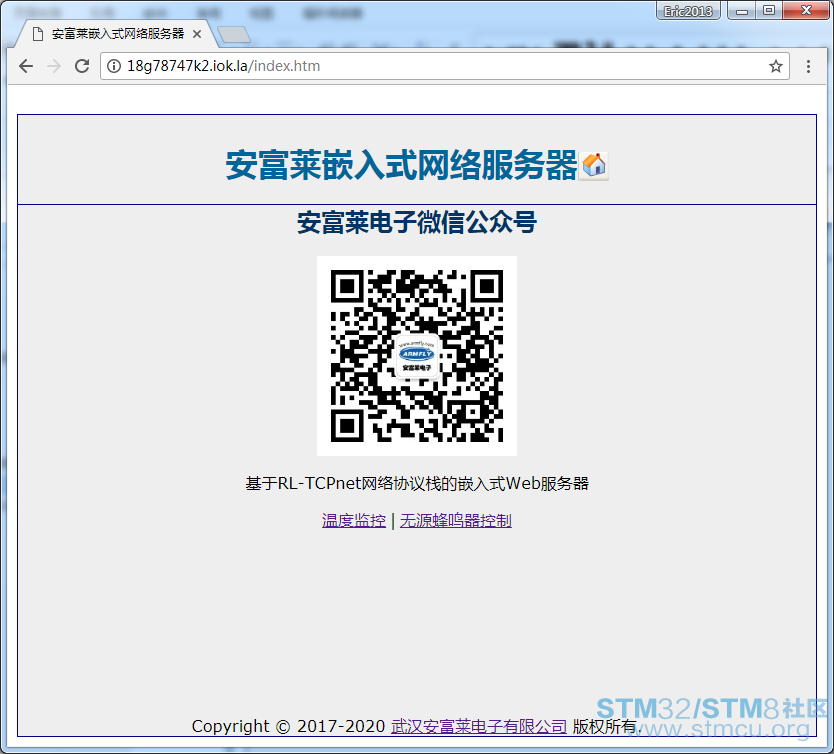
Task: Close the 安富莱嵌入式网络服务器 tab
Action: 197,34
